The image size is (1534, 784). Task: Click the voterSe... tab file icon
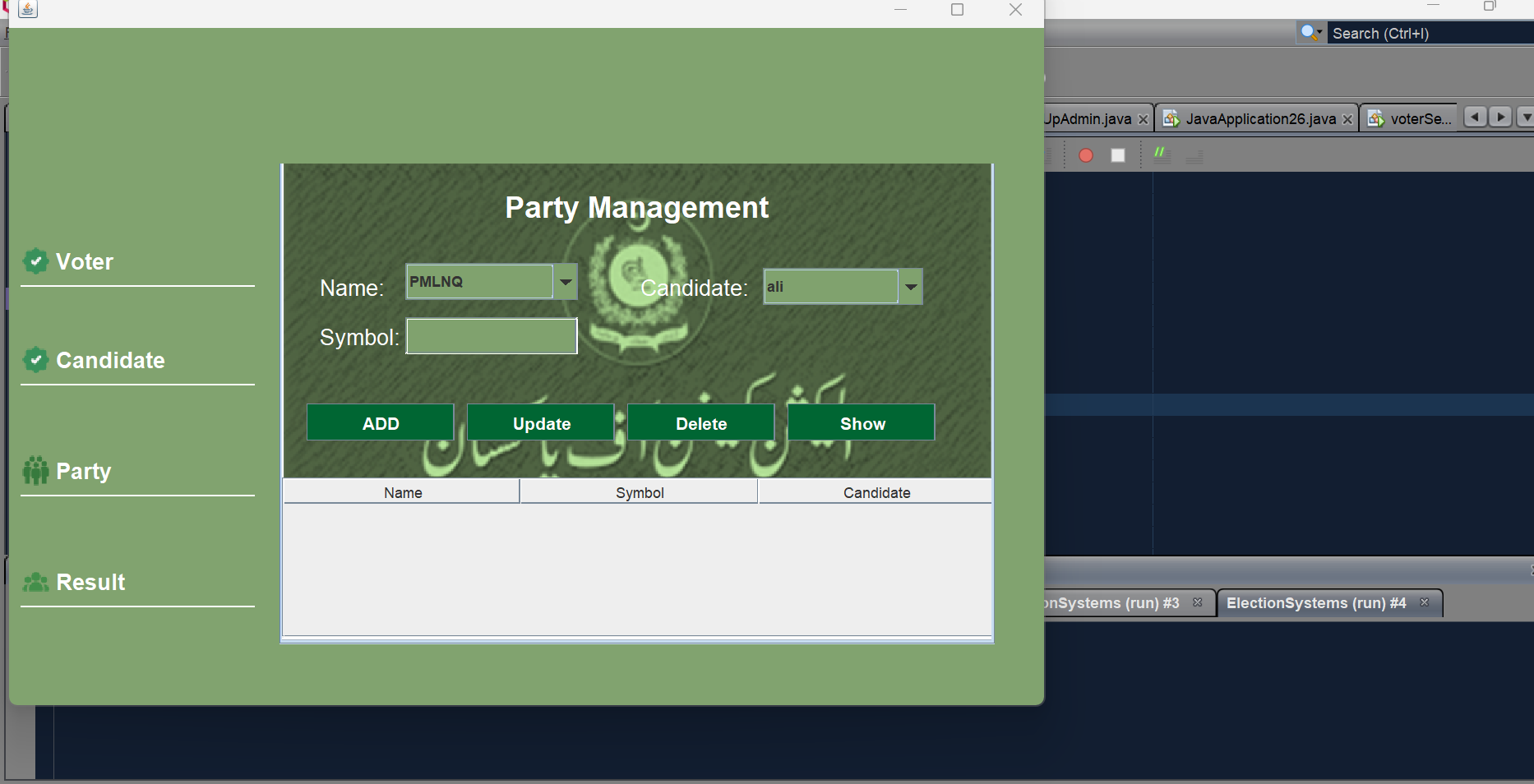click(1376, 119)
